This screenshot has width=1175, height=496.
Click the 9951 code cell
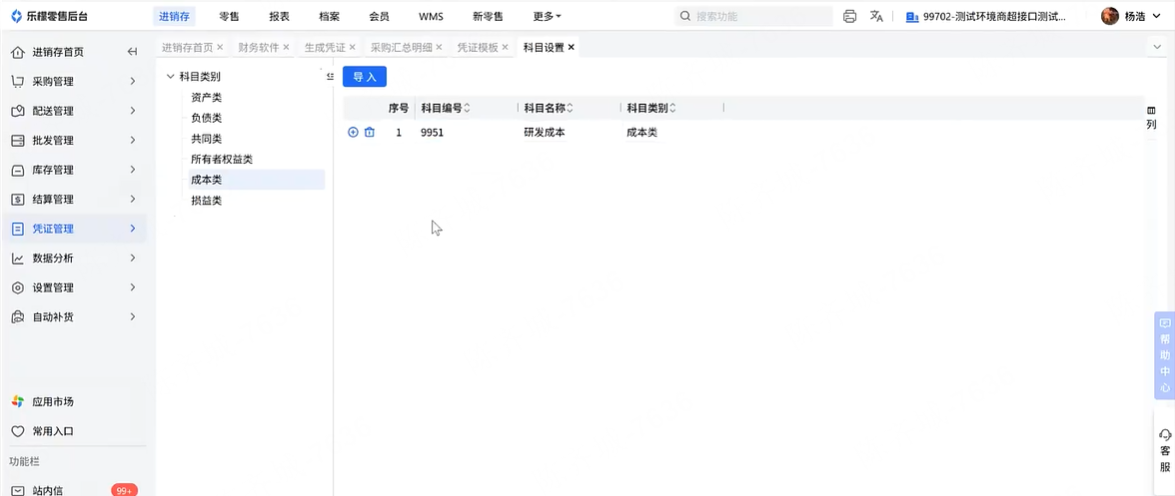tap(432, 133)
